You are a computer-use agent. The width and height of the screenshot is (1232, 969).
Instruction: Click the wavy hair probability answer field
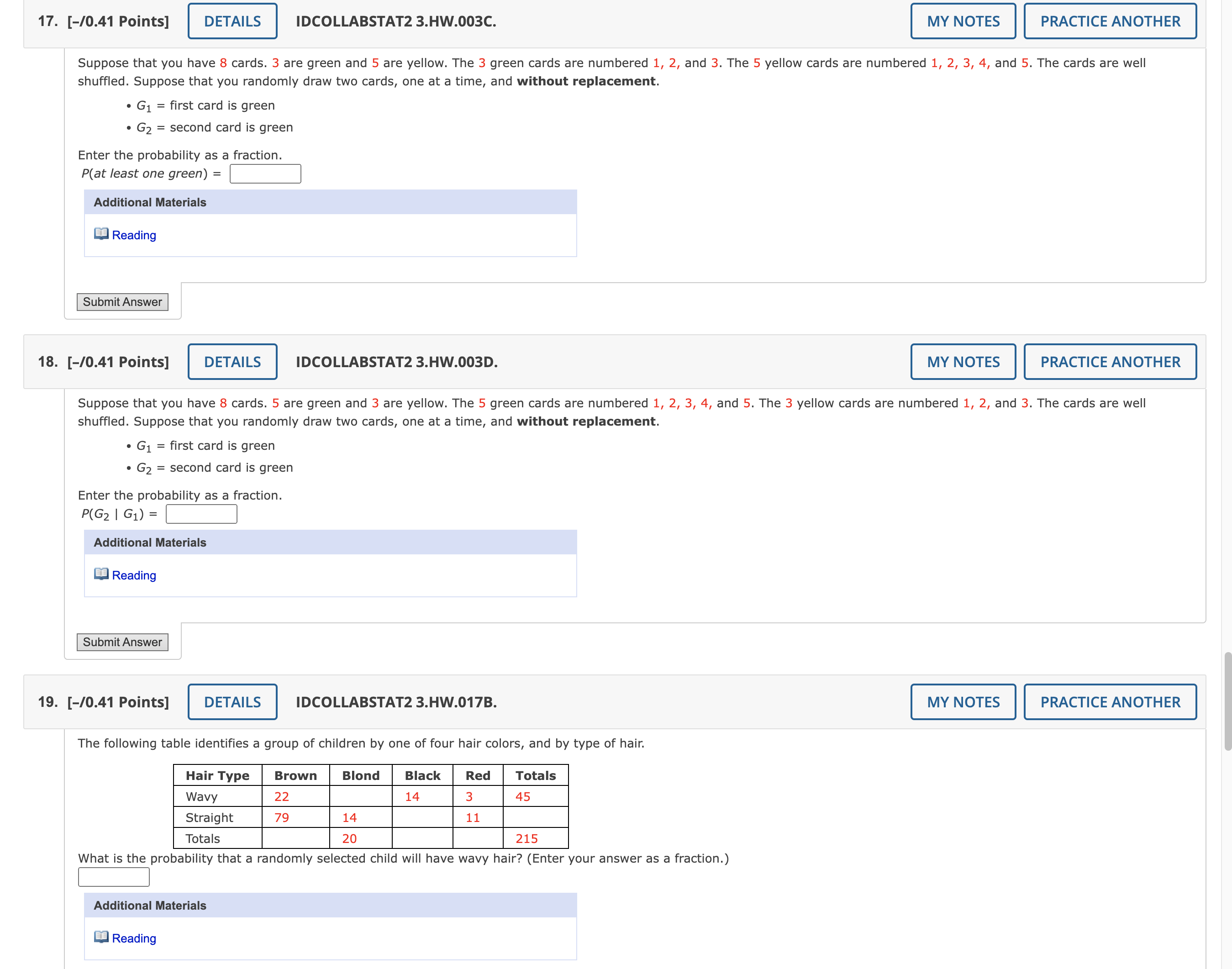[113, 877]
